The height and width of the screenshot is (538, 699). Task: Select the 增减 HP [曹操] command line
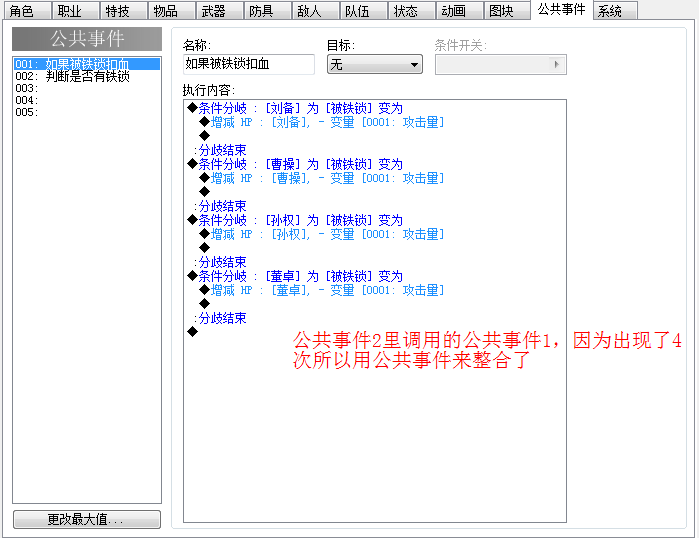pos(322,178)
